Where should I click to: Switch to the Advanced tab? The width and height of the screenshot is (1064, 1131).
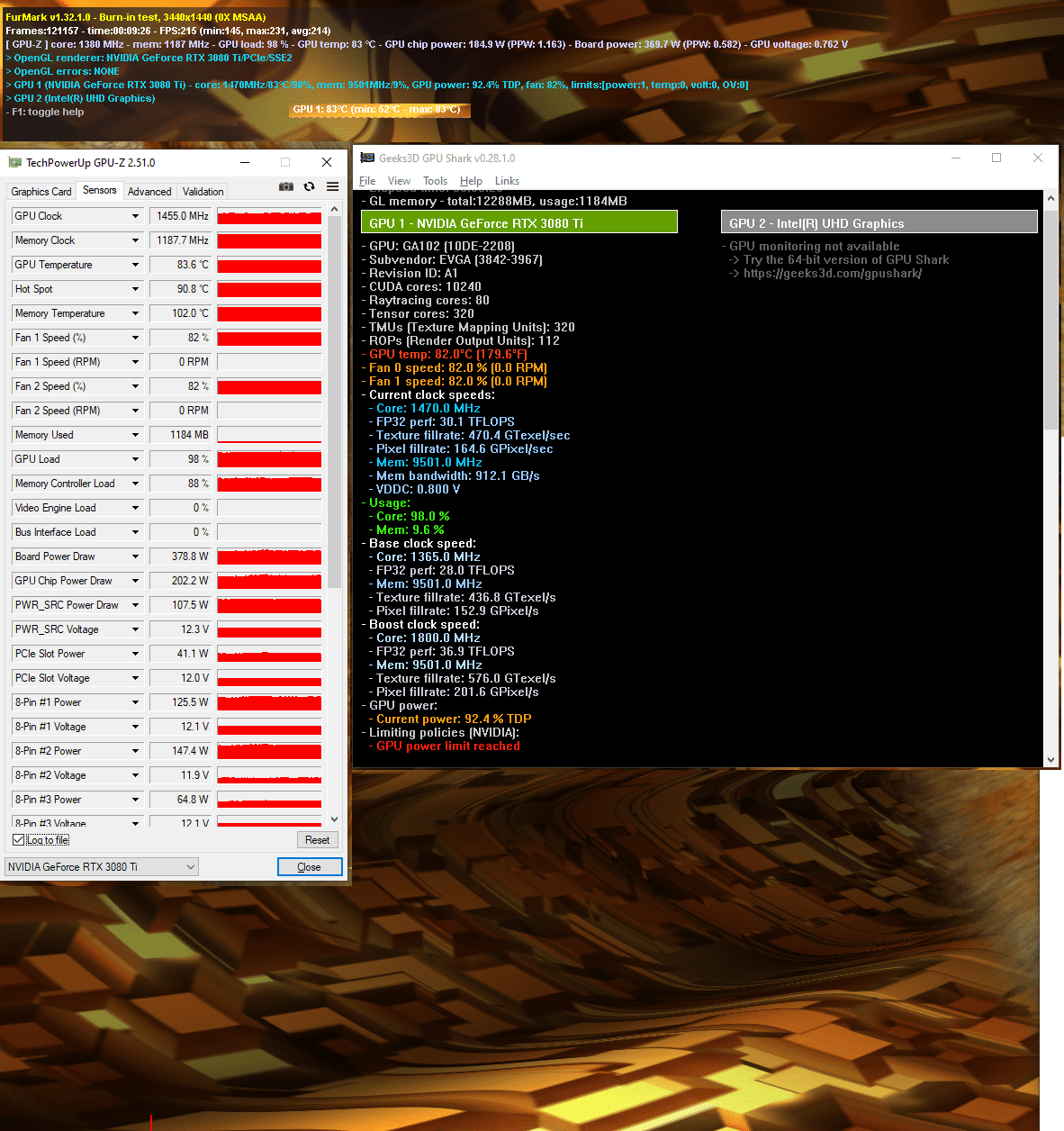[149, 191]
